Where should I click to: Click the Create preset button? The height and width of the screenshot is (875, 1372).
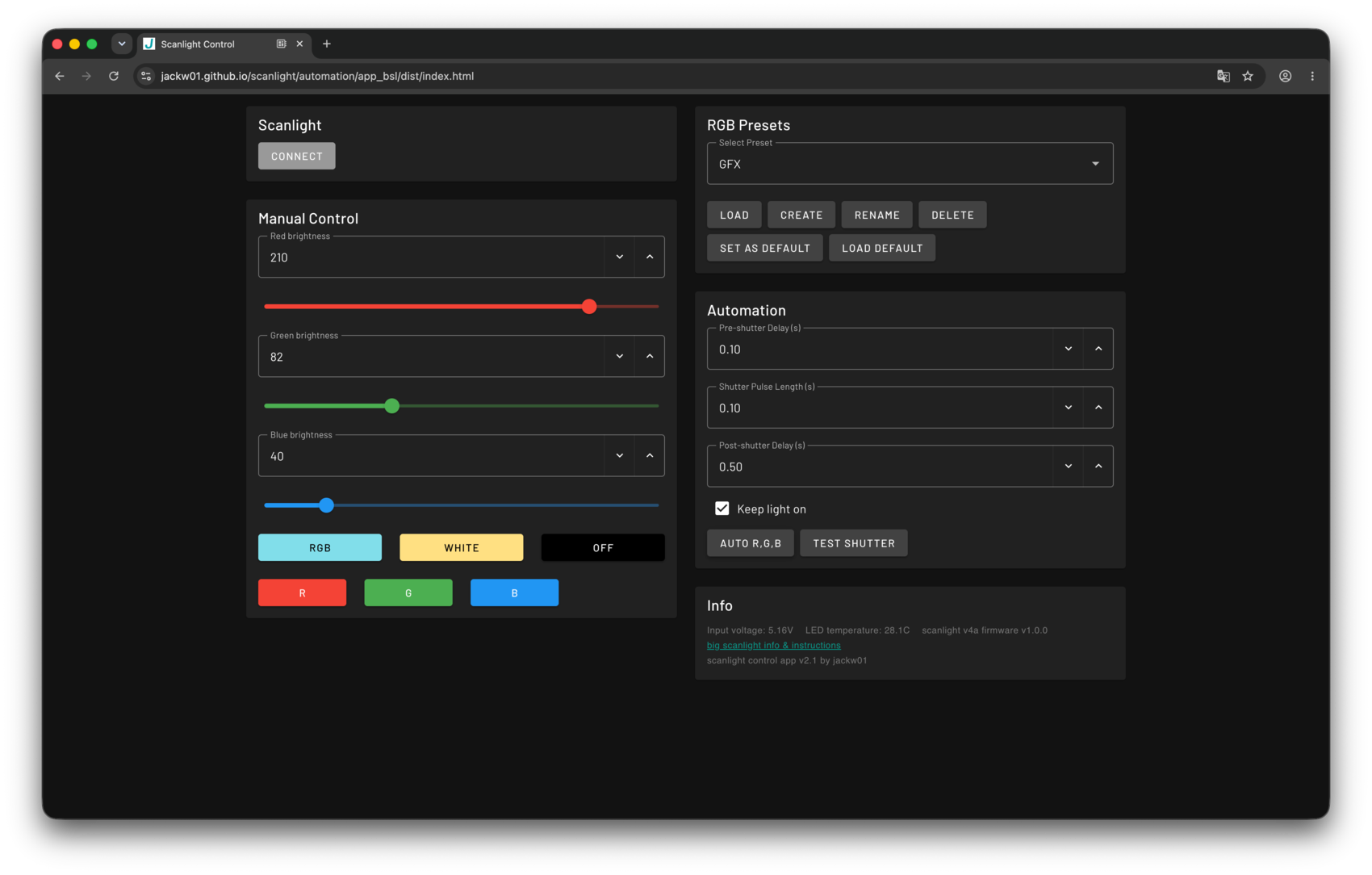pyautogui.click(x=801, y=215)
